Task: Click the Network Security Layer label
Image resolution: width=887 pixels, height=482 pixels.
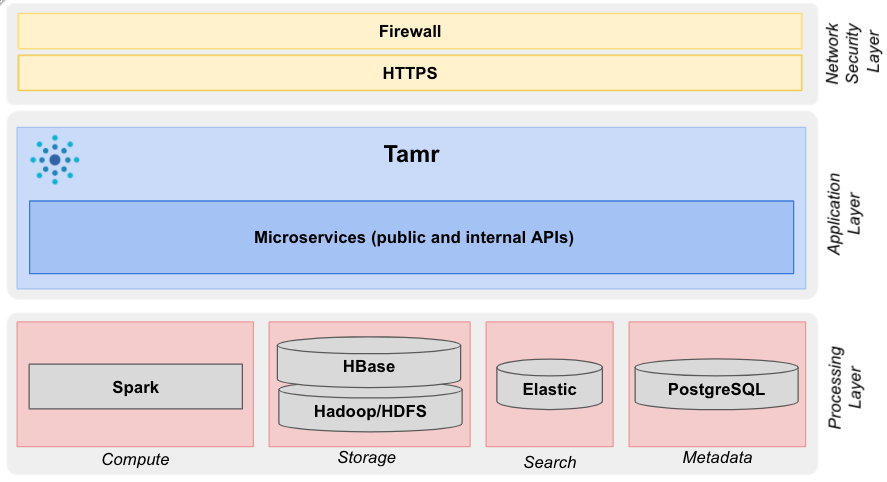Action: tap(852, 53)
